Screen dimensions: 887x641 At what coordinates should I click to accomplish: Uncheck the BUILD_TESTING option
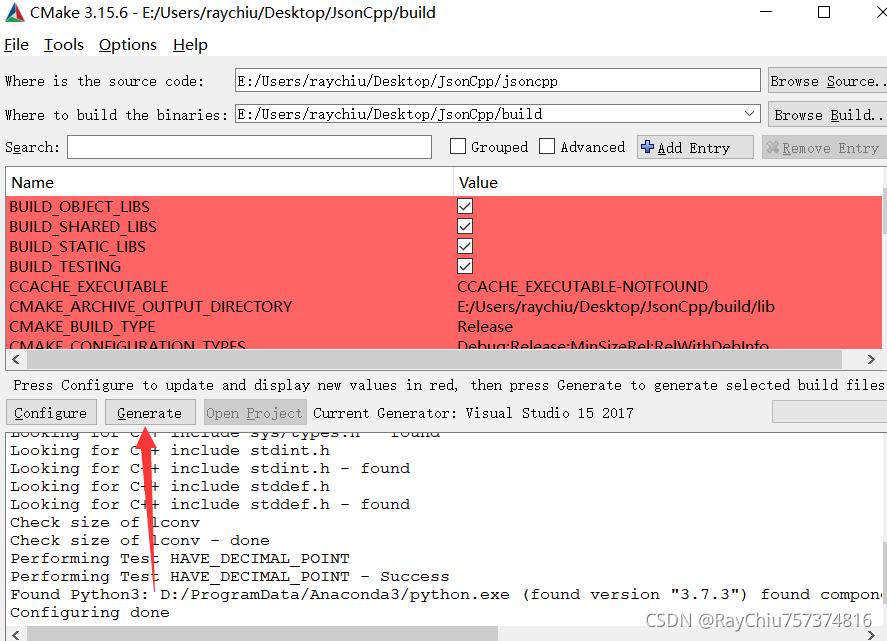[x=464, y=266]
